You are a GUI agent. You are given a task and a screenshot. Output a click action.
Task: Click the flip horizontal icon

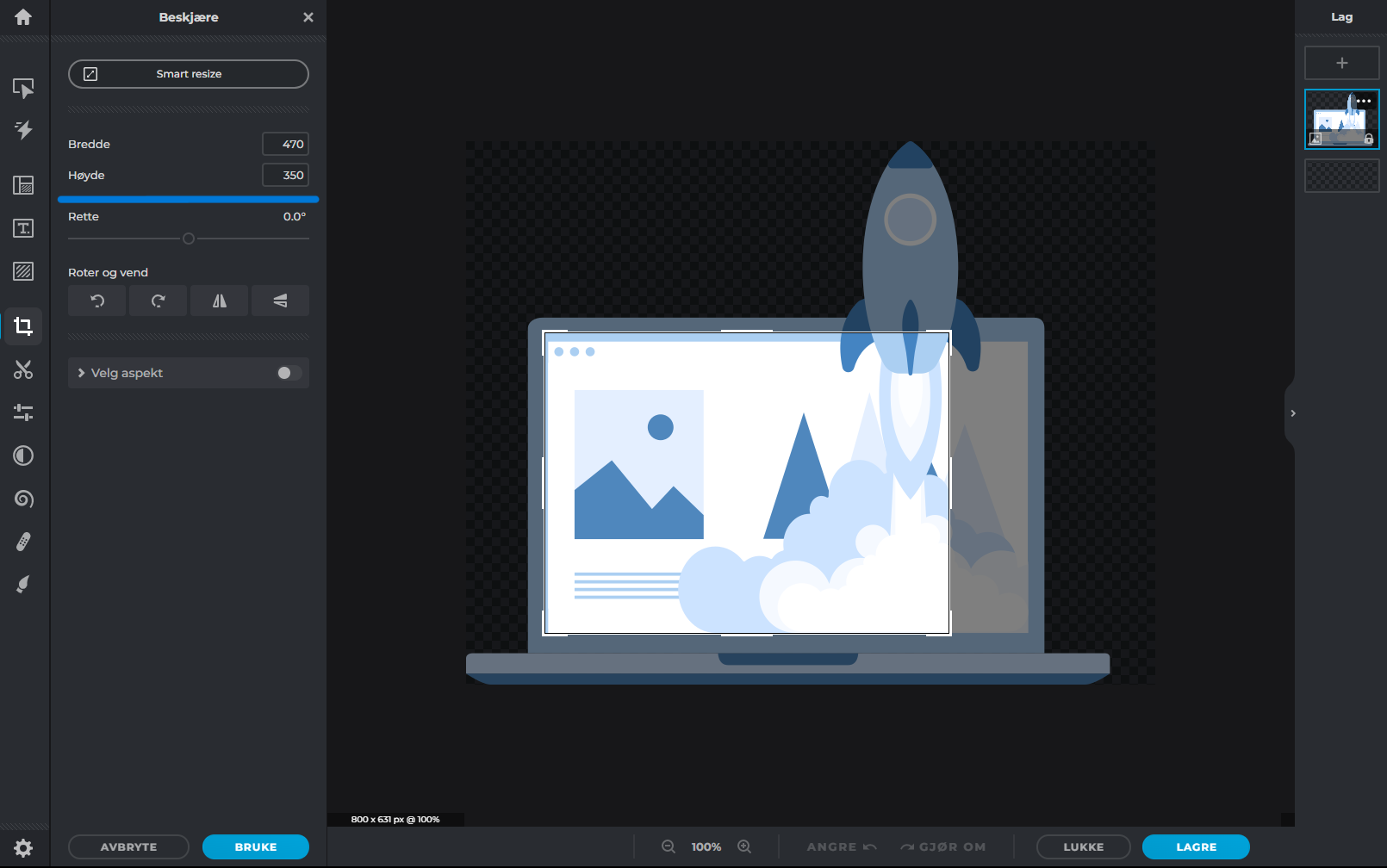coord(220,301)
